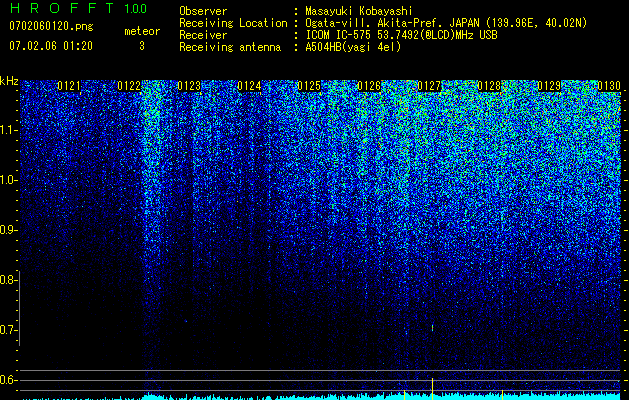Click the 0.6 kHz axis tick label
629x400 pixels.
point(8,380)
